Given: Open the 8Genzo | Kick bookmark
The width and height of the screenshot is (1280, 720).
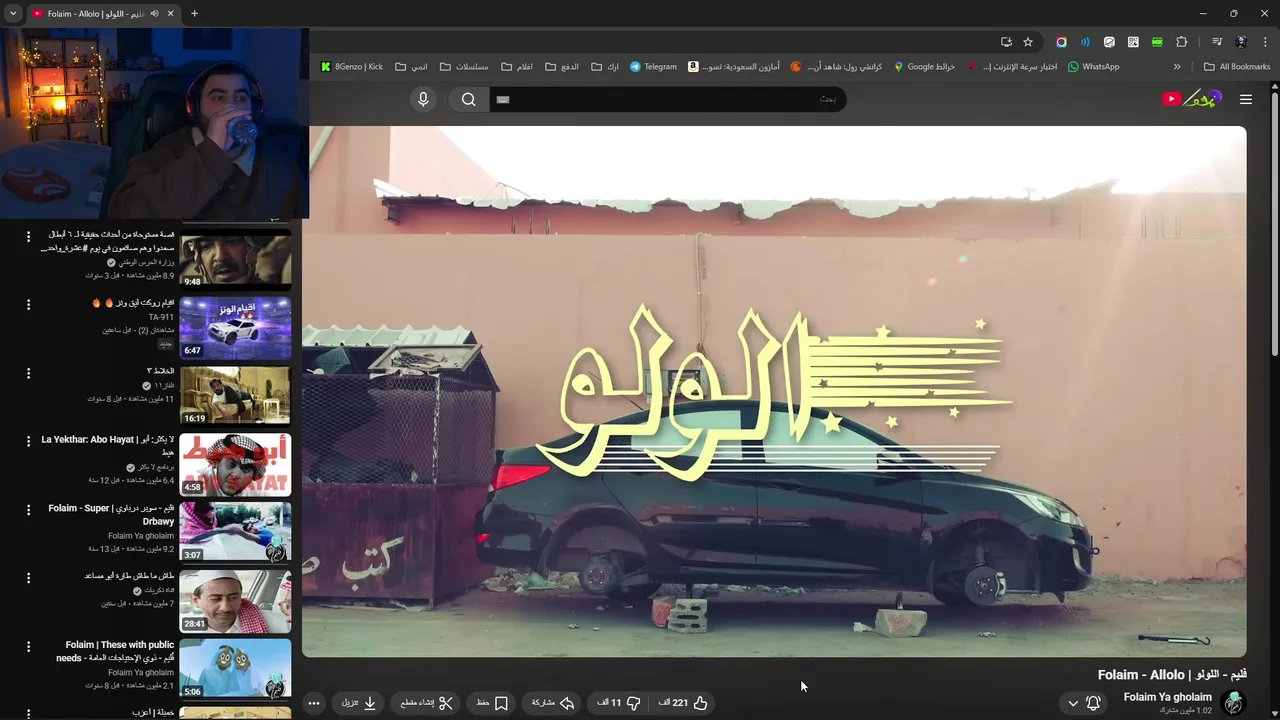Looking at the screenshot, I should tap(352, 67).
